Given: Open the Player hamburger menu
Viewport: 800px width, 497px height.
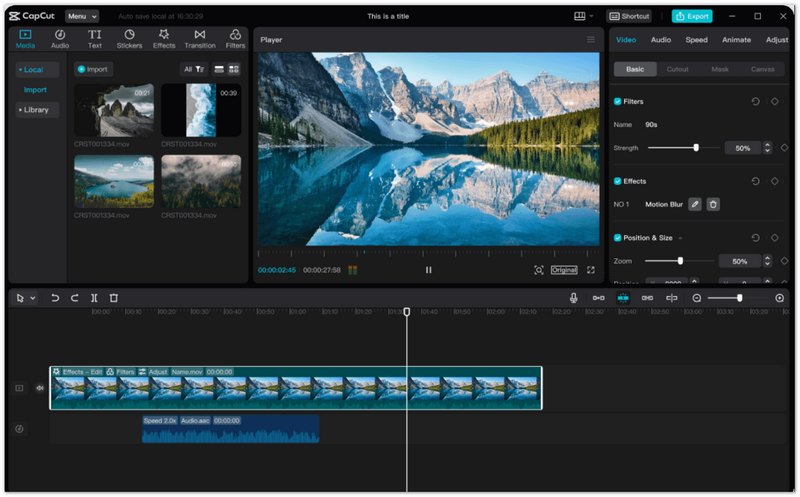Looking at the screenshot, I should click(x=590, y=40).
